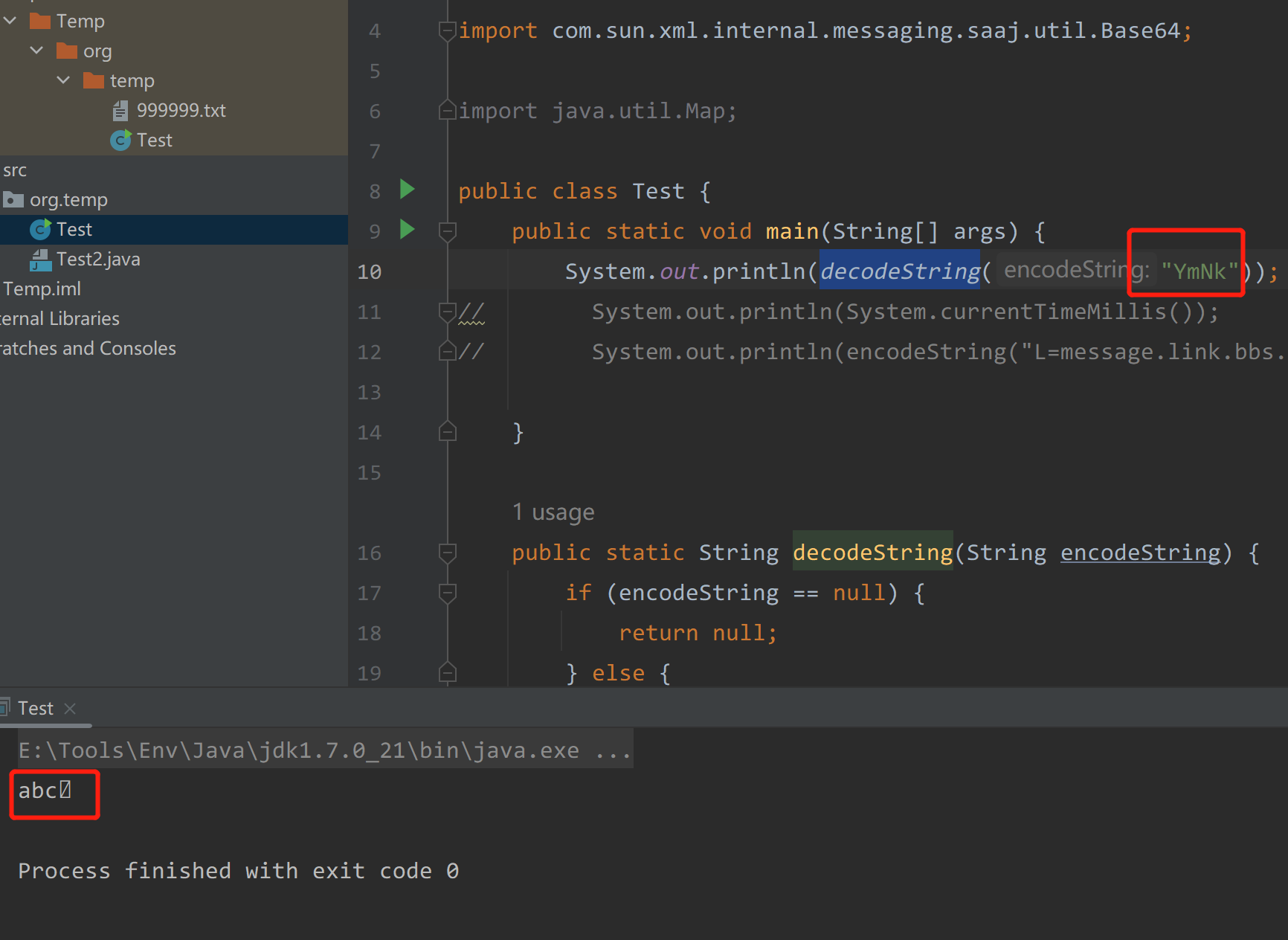Click line number 13 in the gutter
1288x940 pixels.
click(369, 392)
